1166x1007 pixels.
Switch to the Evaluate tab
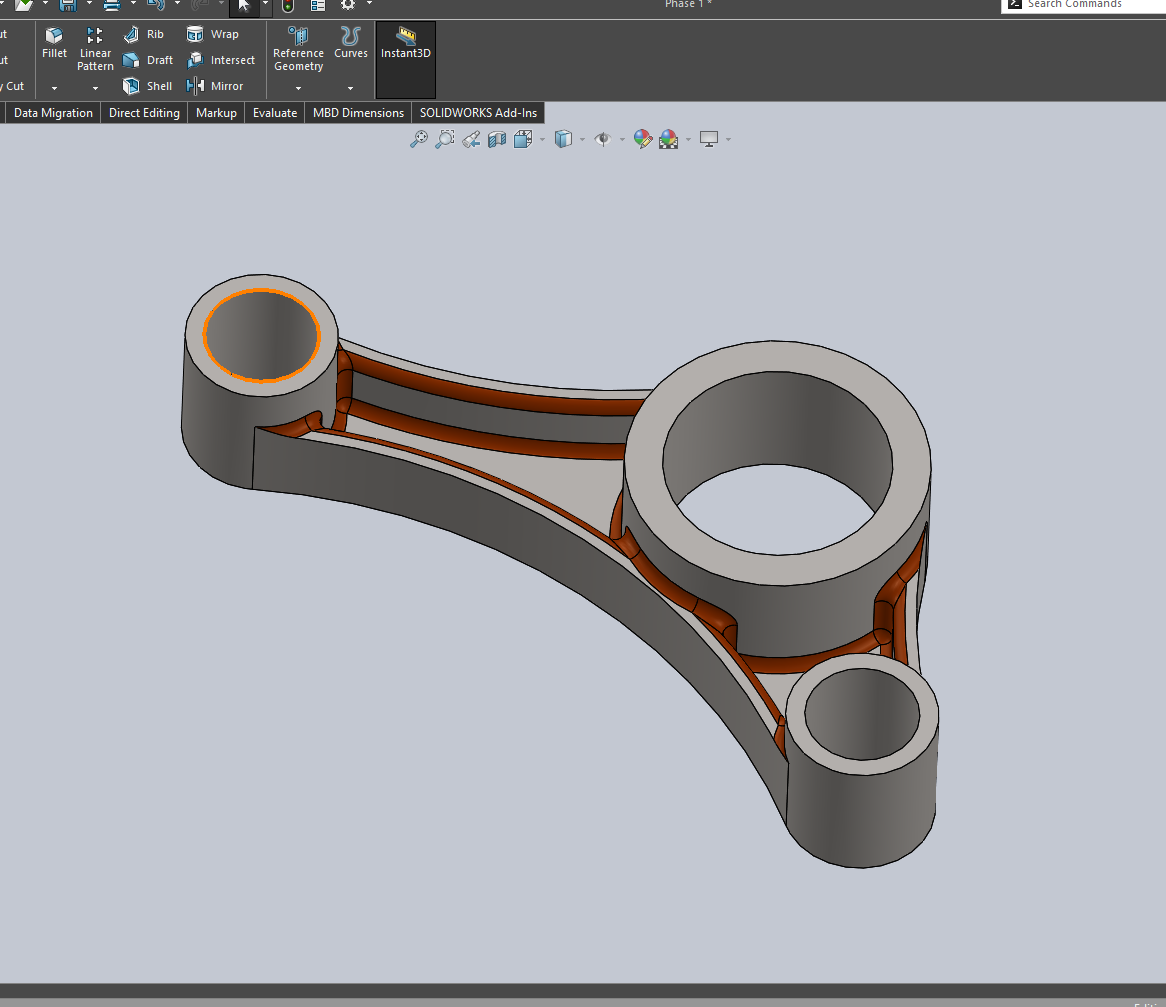(x=274, y=112)
